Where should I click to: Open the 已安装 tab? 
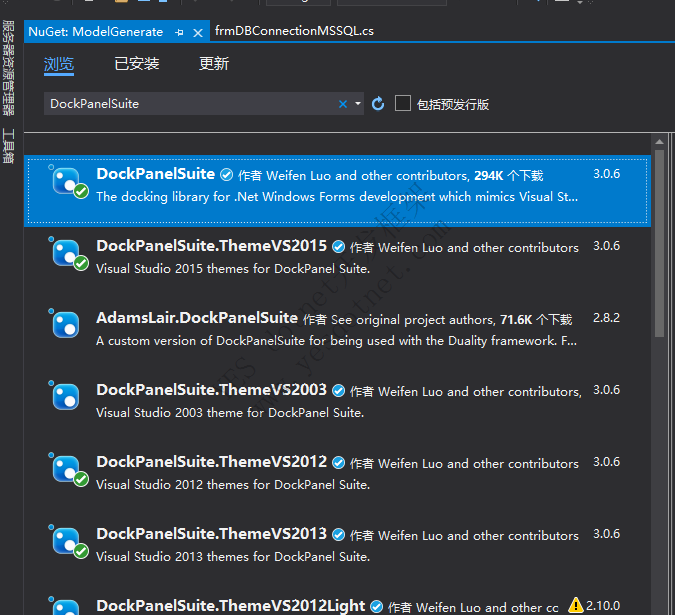click(137, 64)
